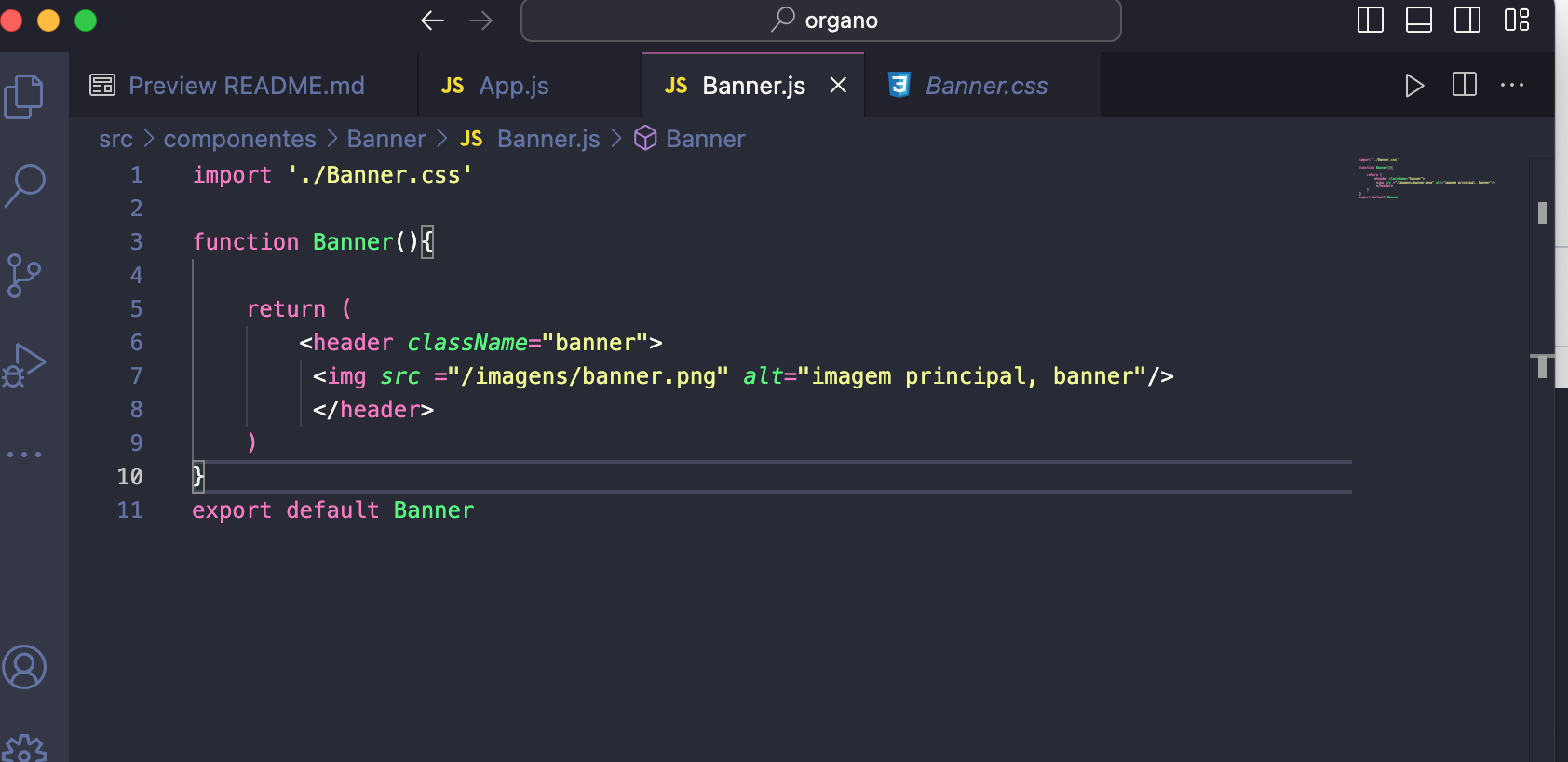Open the Source Control view

pyautogui.click(x=24, y=276)
